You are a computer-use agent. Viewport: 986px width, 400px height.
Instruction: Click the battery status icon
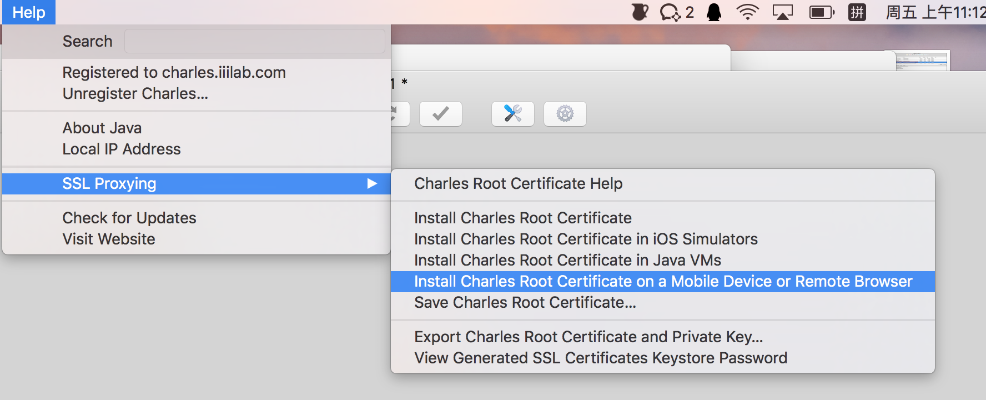(x=821, y=12)
